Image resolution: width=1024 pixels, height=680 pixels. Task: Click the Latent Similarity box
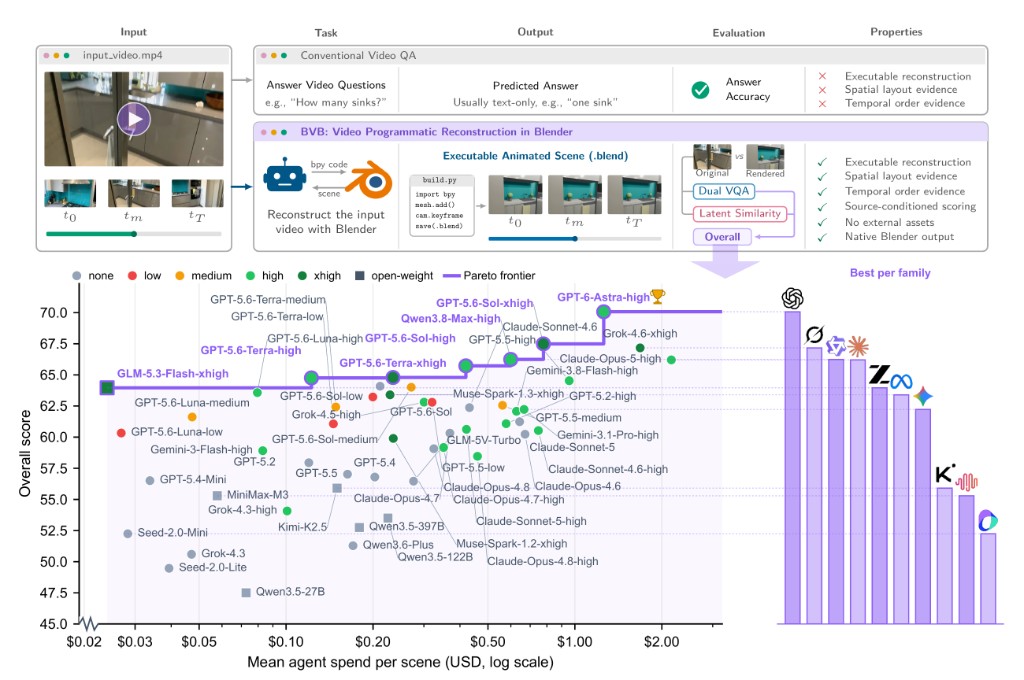point(740,213)
